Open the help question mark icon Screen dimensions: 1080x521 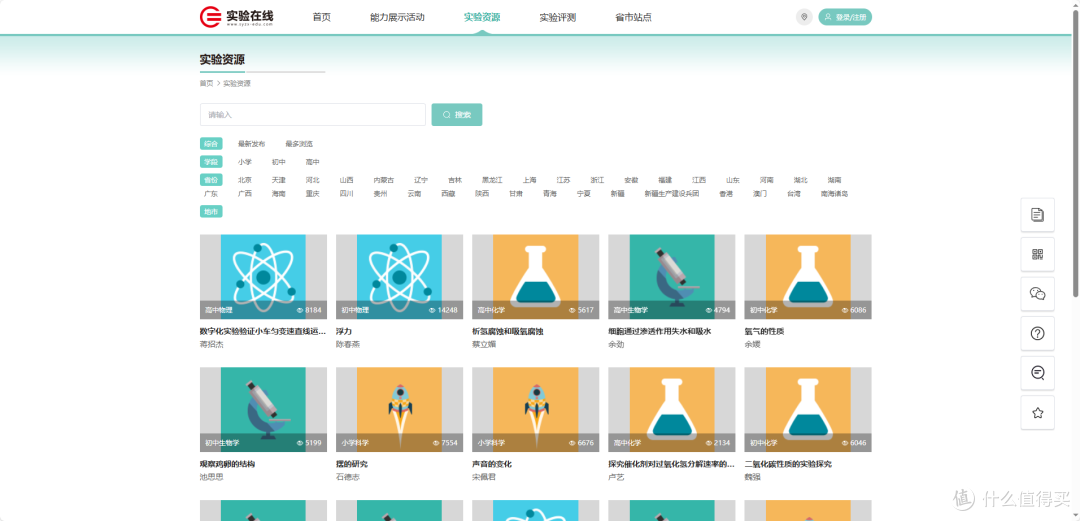1037,334
